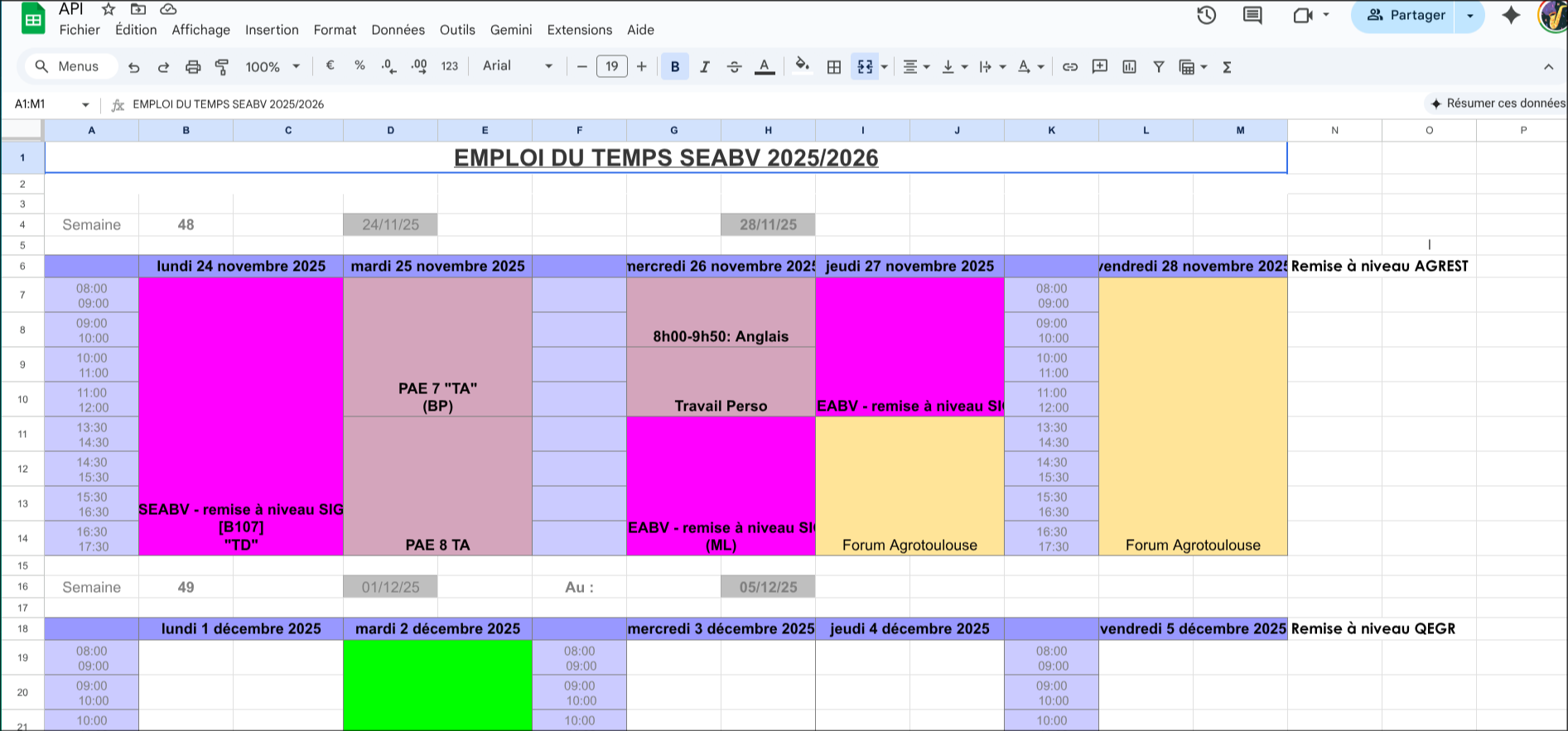Viewport: 1568px width, 731px height.
Task: Open the Google account avatar
Action: point(1553,15)
